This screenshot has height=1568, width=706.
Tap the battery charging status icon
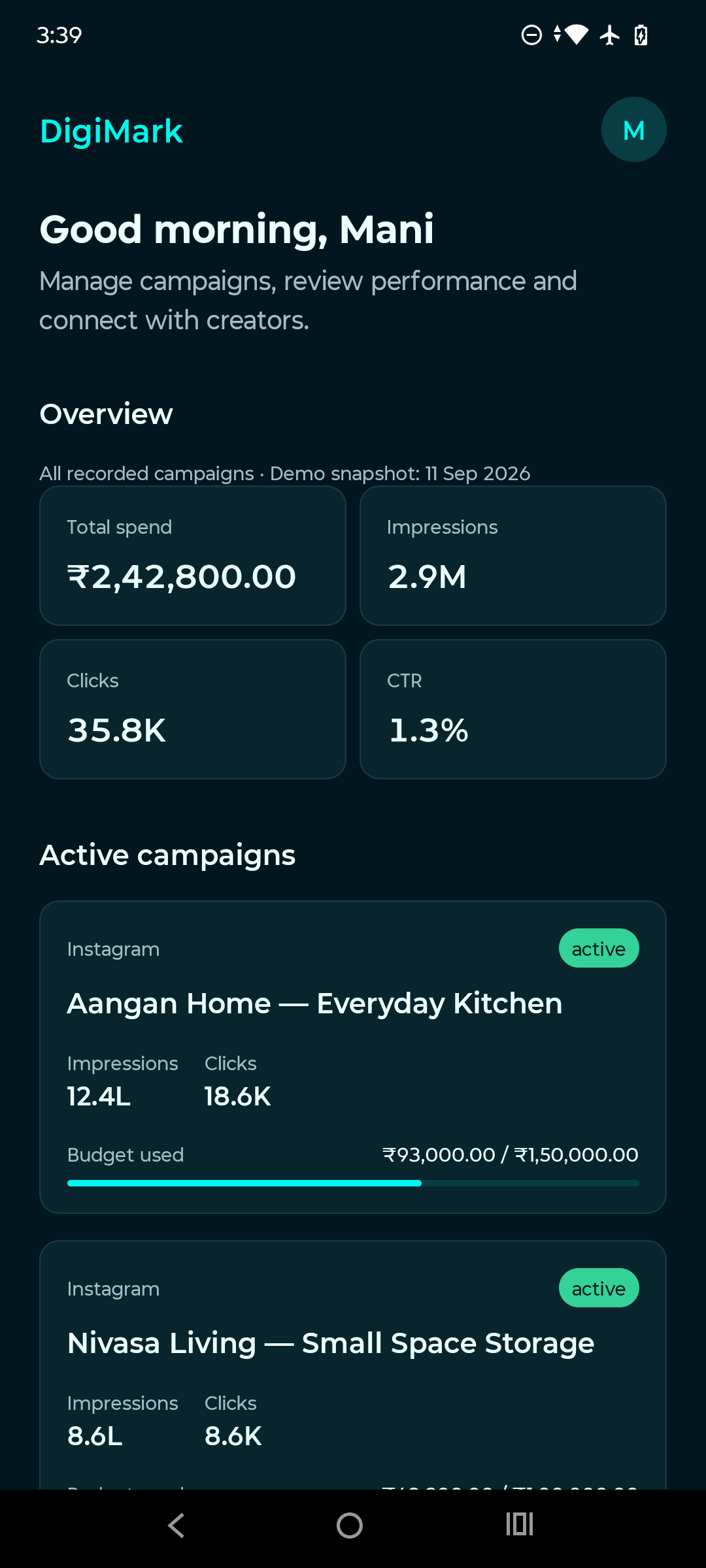click(641, 35)
